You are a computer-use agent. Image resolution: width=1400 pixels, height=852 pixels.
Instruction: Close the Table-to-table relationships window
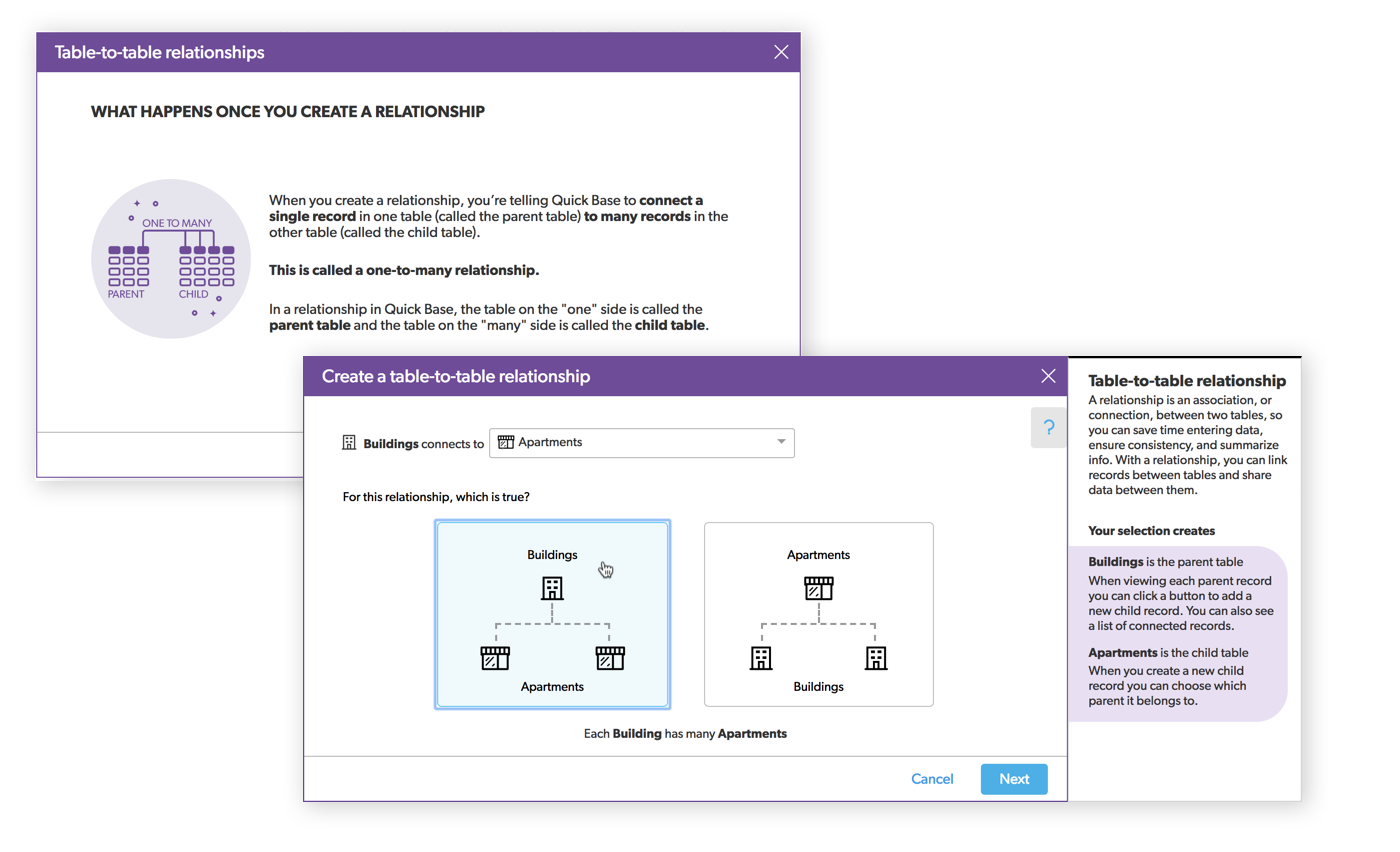coord(781,52)
